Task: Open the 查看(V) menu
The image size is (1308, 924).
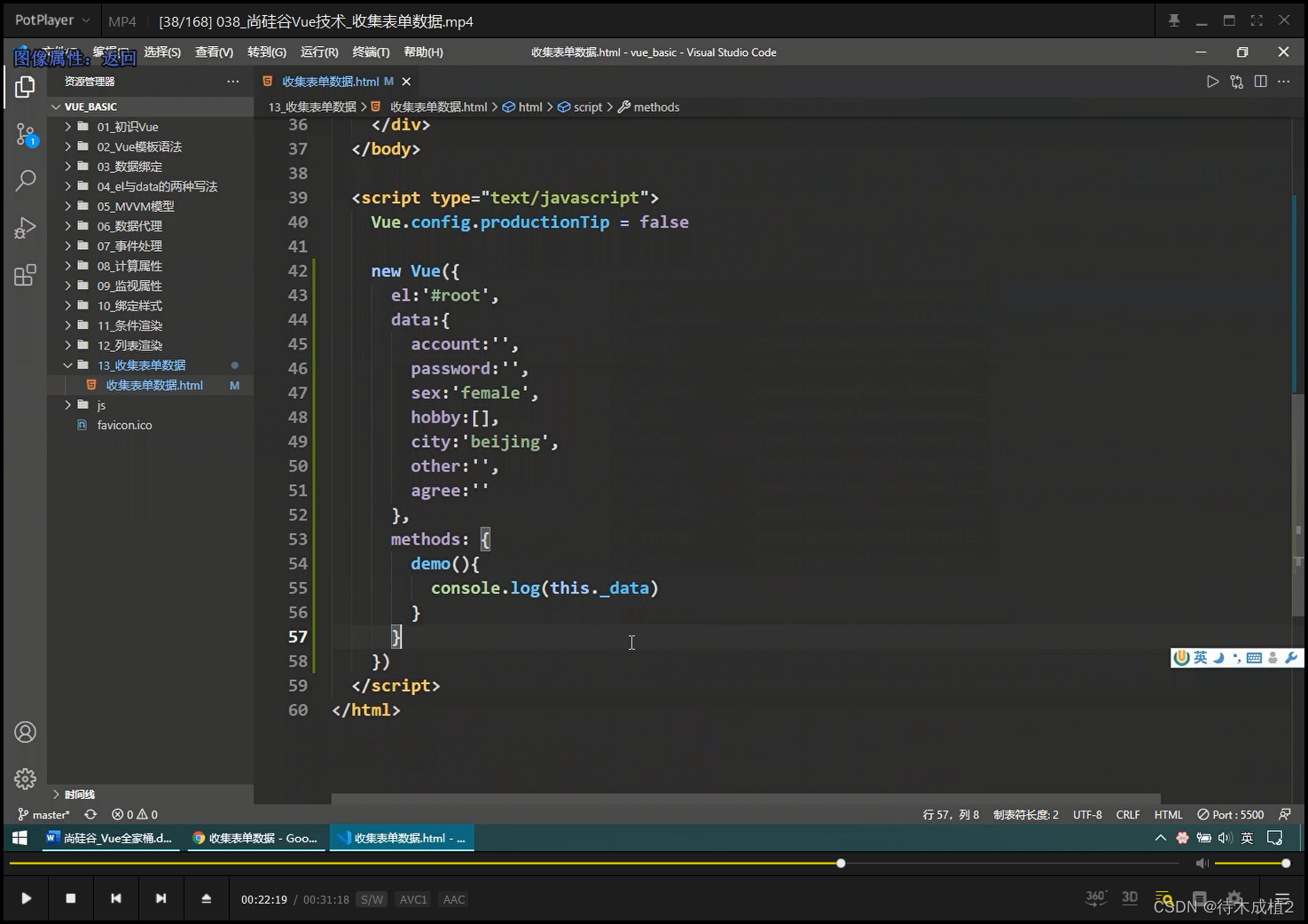Action: 215,52
